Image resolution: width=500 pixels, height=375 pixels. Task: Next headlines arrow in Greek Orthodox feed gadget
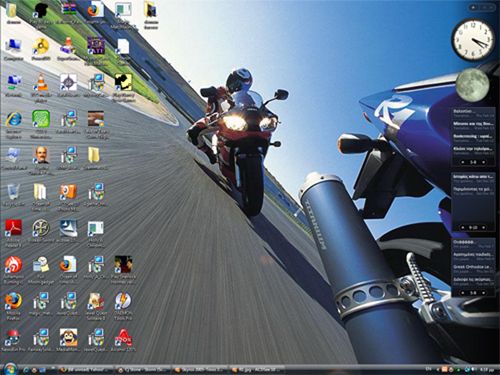[483, 293]
